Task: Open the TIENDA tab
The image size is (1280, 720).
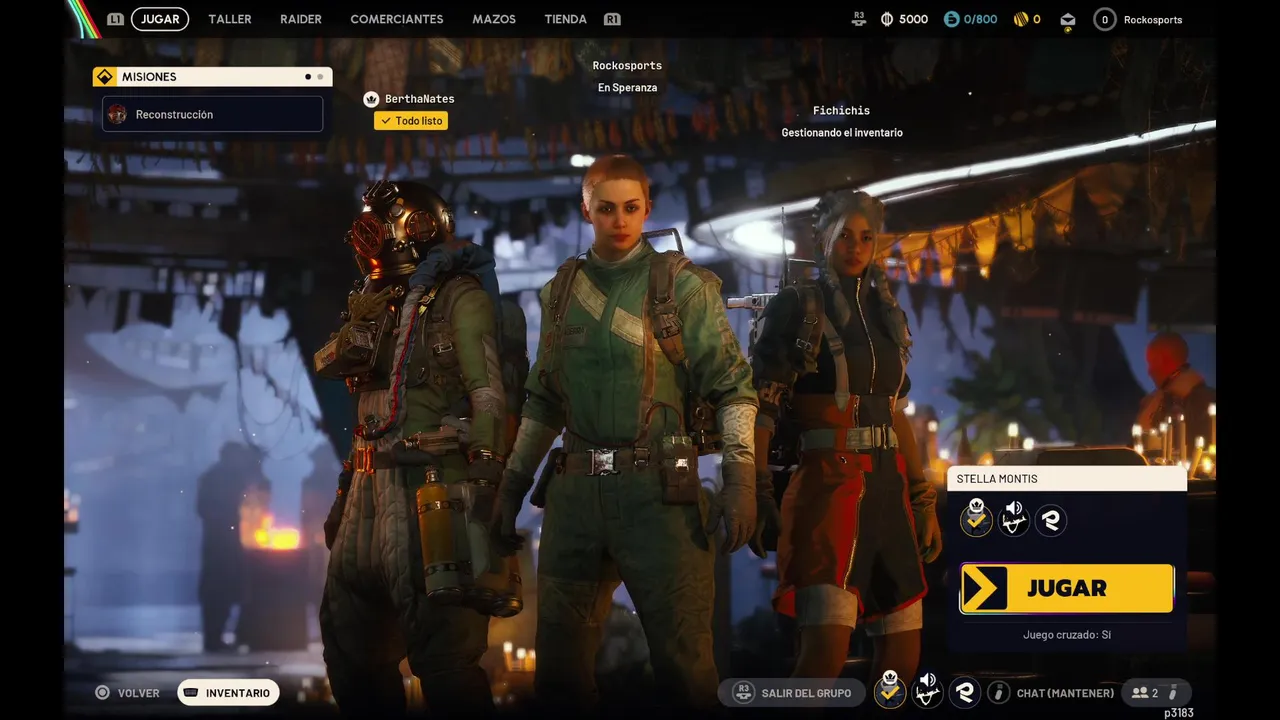Action: click(566, 19)
